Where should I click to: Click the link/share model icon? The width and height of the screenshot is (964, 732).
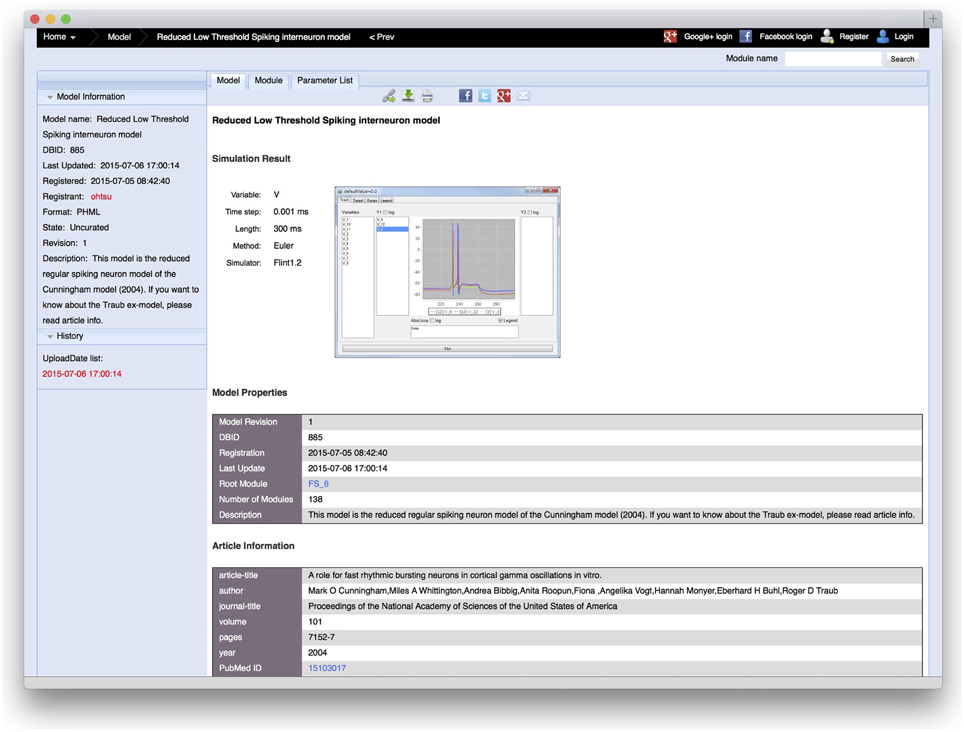click(389, 96)
